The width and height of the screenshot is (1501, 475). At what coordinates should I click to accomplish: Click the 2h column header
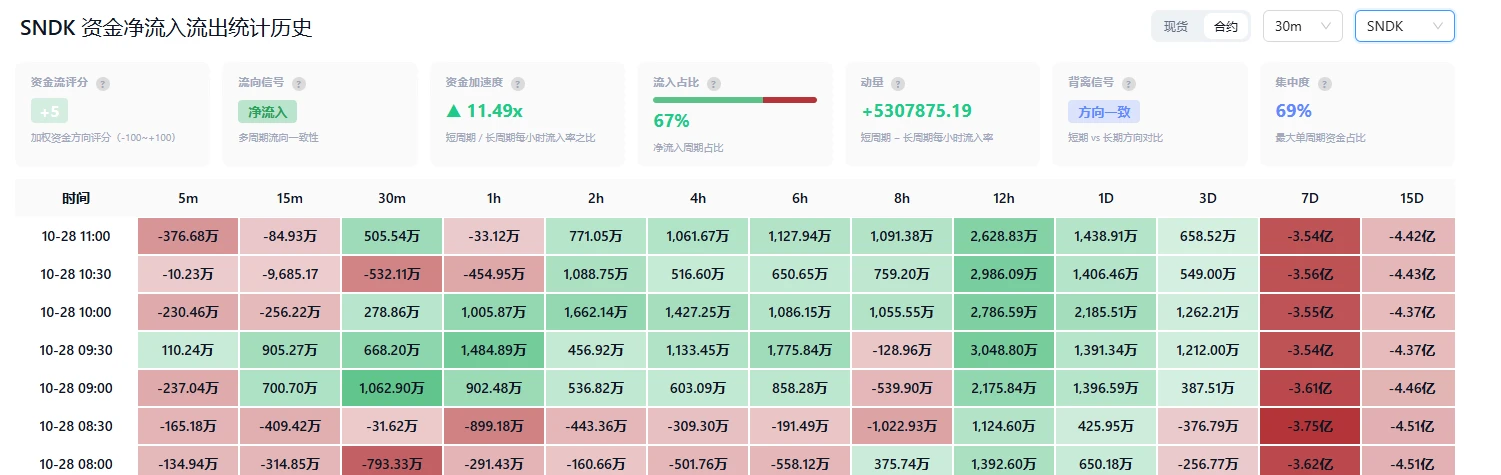[596, 198]
